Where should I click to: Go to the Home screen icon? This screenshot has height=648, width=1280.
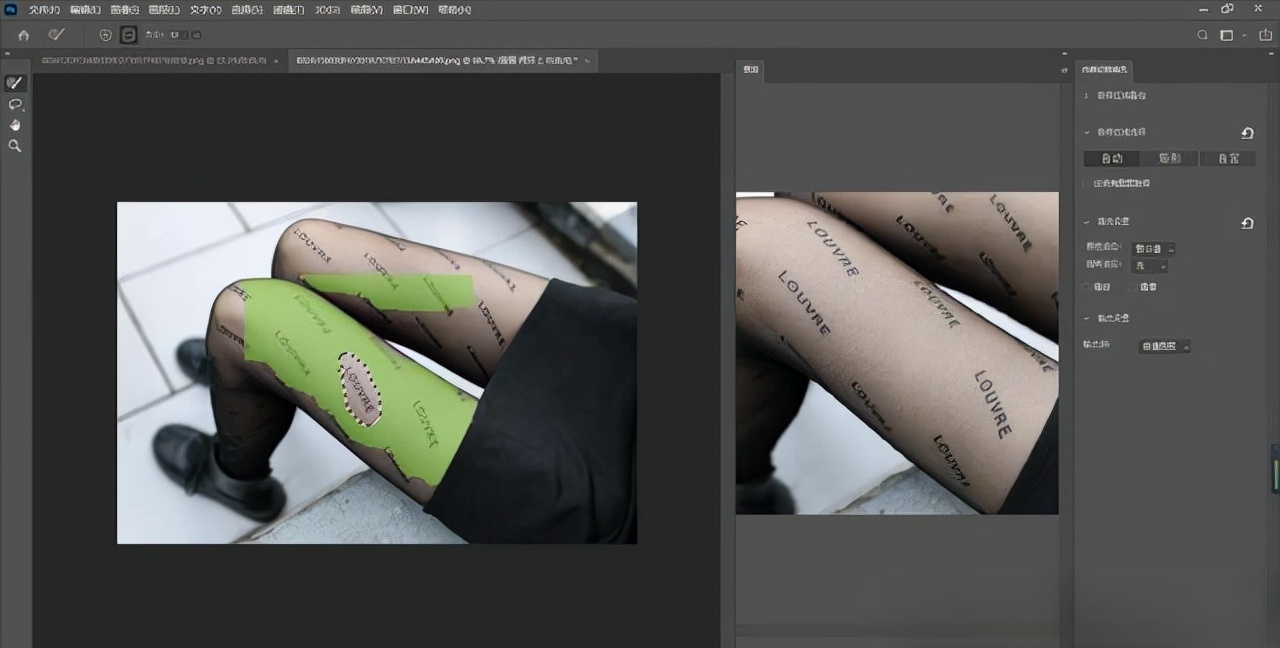(x=24, y=35)
